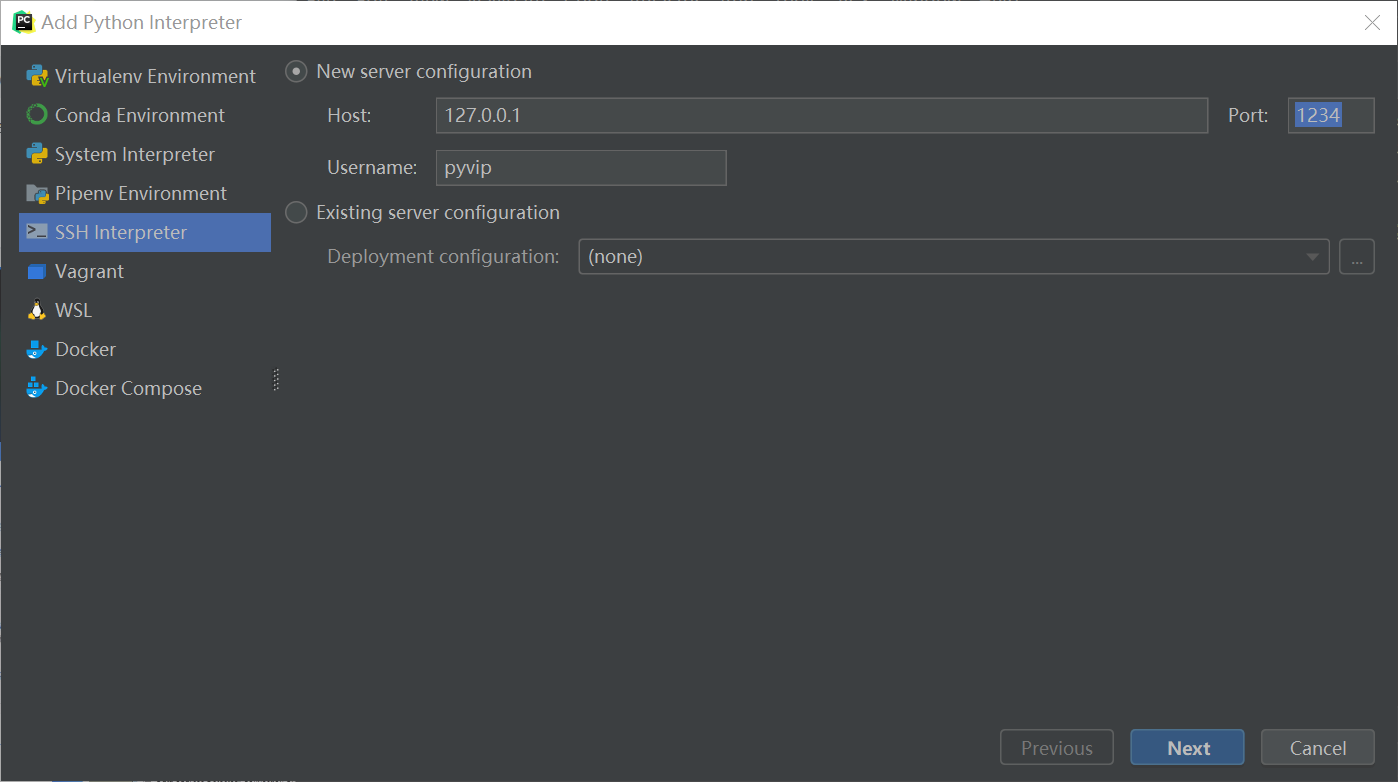Screen dimensions: 1398x782
Task: Choose Conda Environment in the sidebar
Action: click(x=145, y=115)
